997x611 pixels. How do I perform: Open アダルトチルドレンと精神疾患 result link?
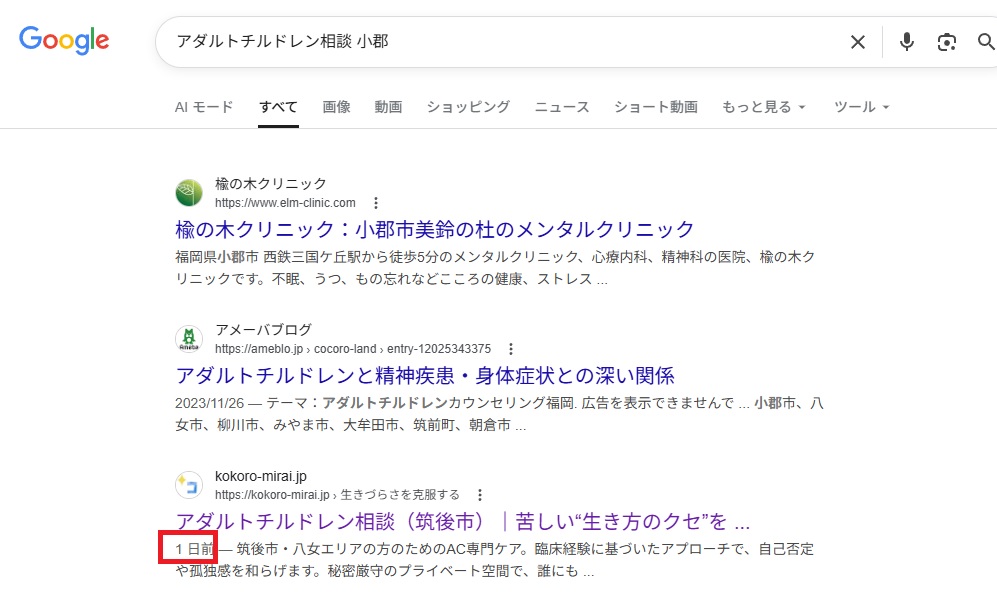click(x=425, y=376)
